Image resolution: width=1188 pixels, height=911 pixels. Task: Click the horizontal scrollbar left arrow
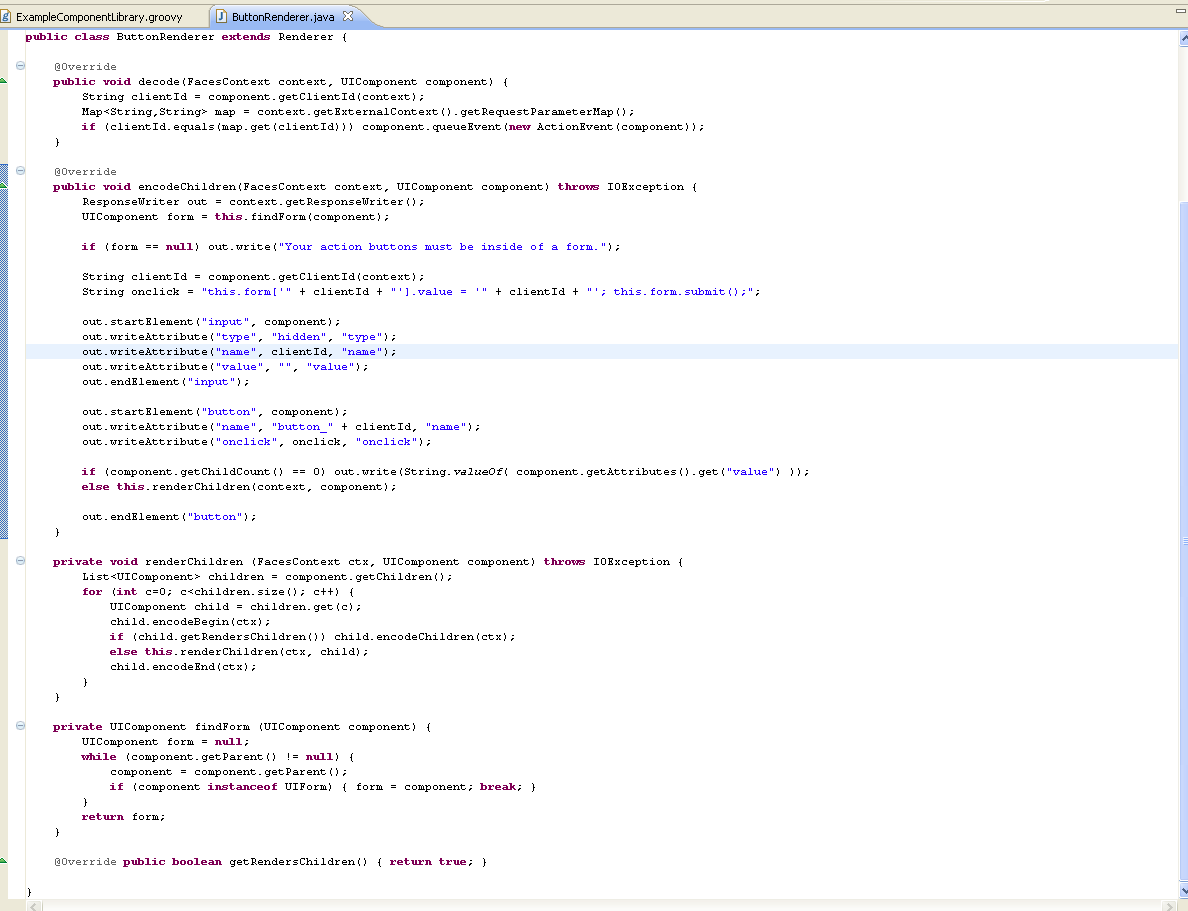(33, 905)
